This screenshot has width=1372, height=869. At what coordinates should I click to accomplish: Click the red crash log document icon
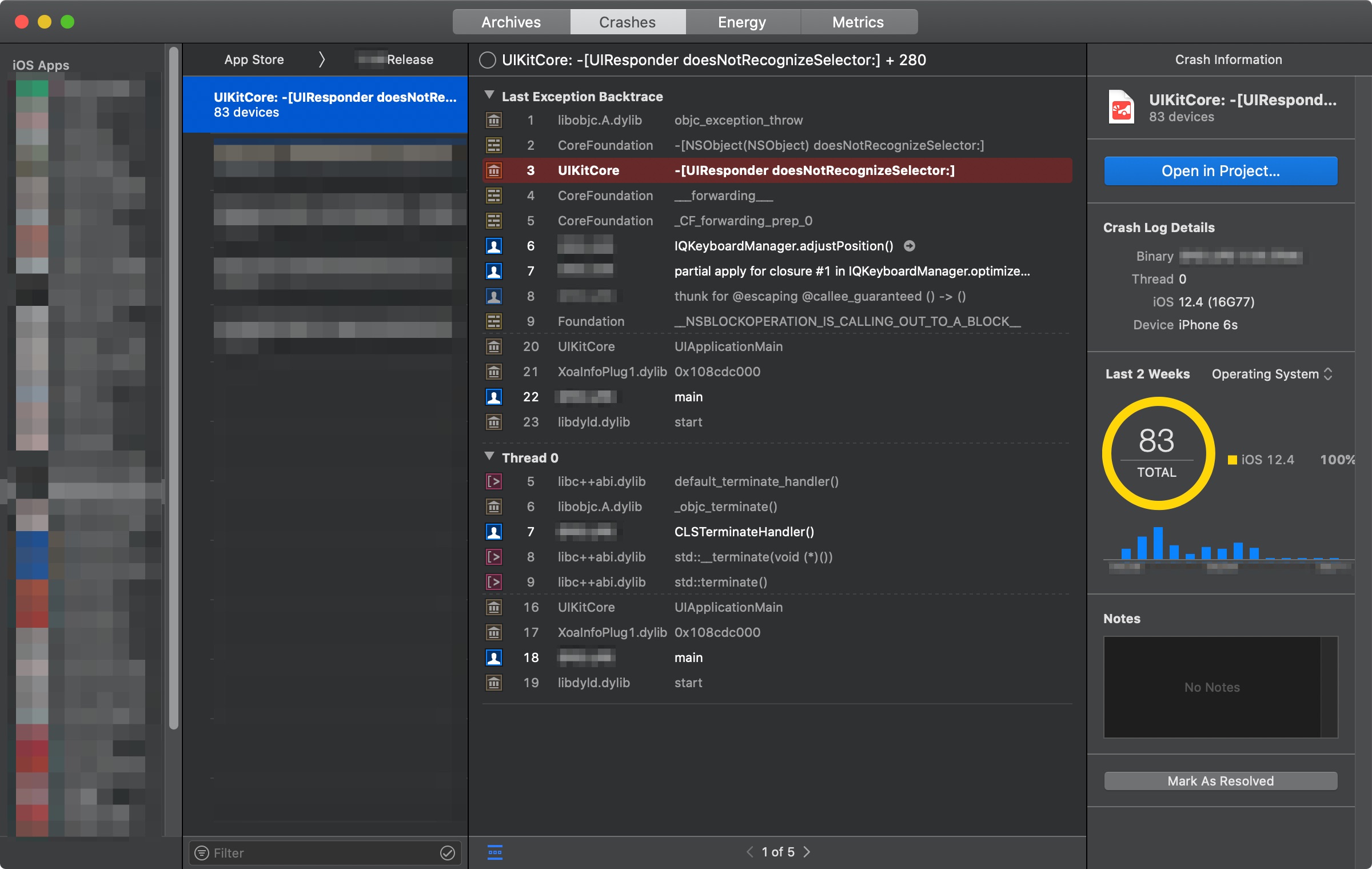1120,106
